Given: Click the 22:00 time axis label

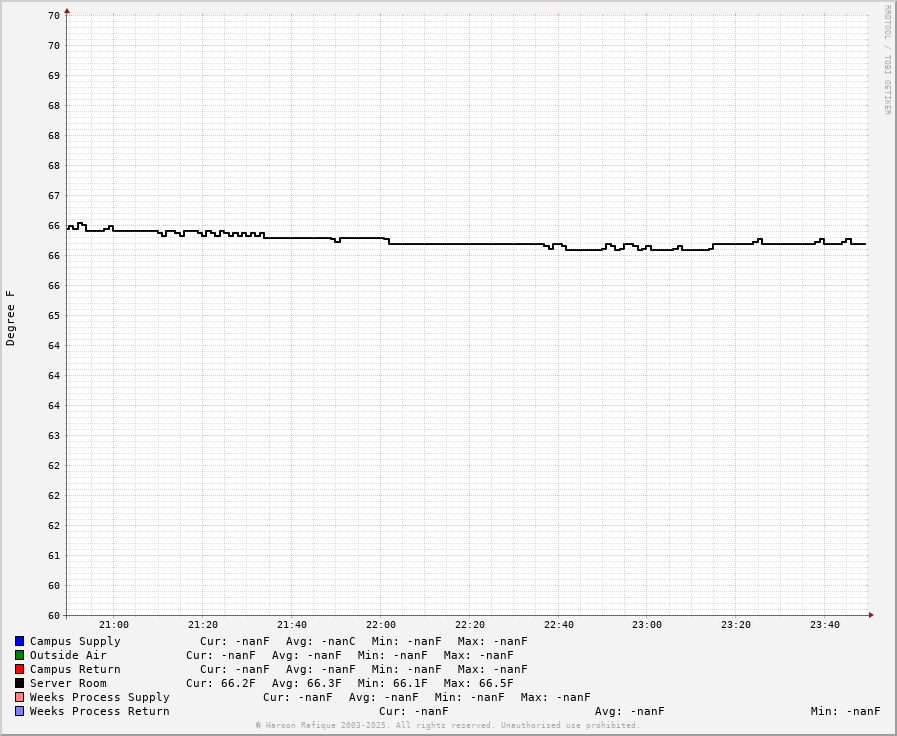Looking at the screenshot, I should pos(380,625).
